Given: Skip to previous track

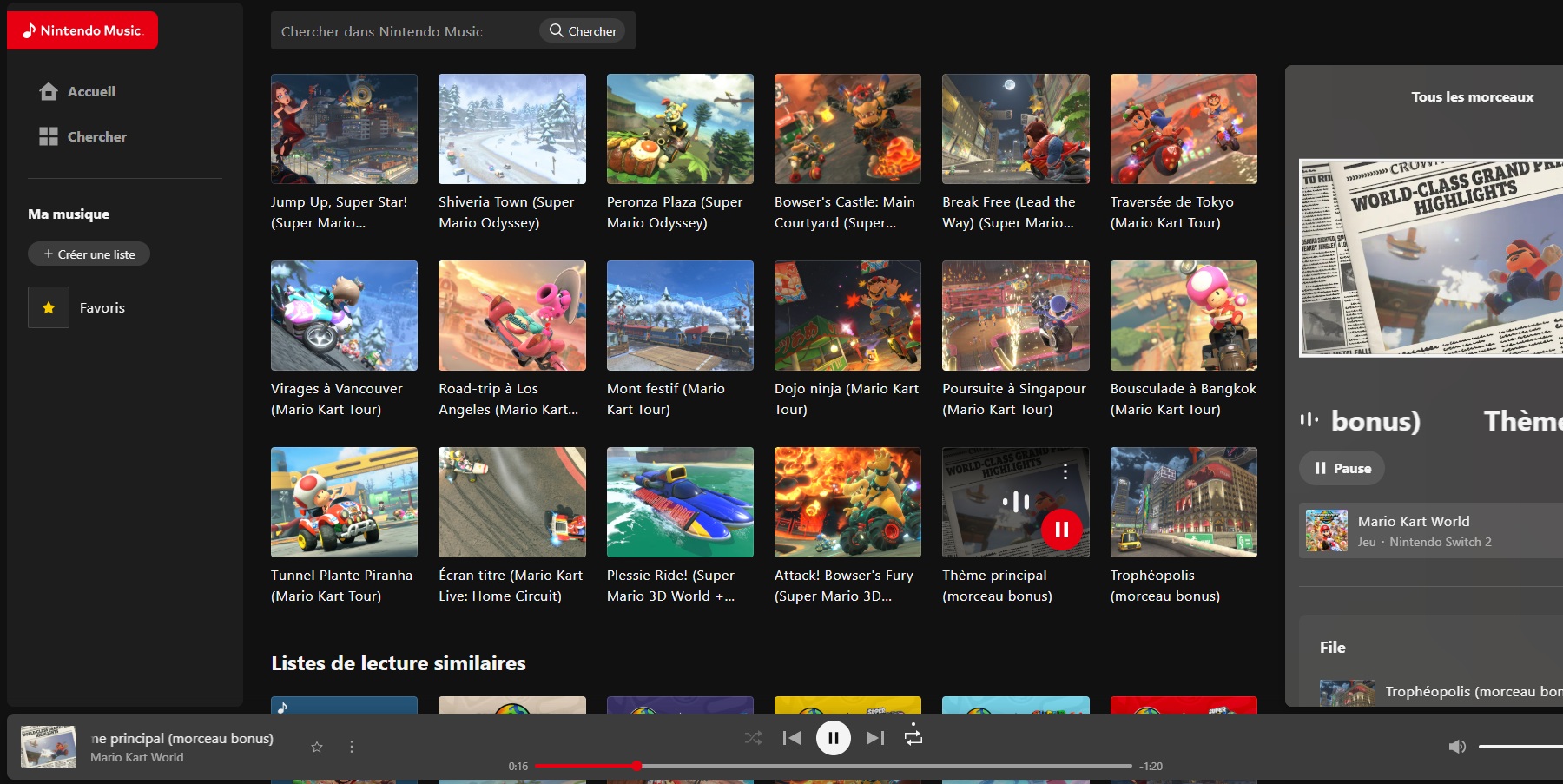Looking at the screenshot, I should 791,738.
